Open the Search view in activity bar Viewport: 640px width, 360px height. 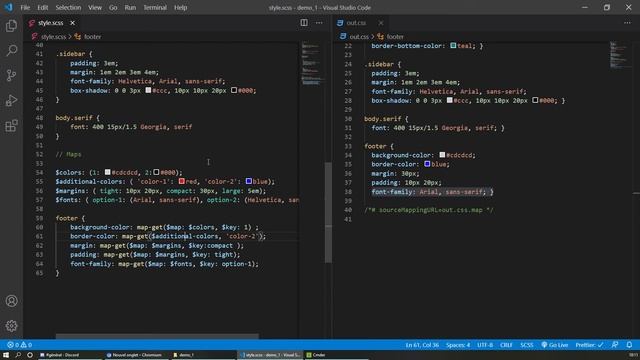coord(11,51)
